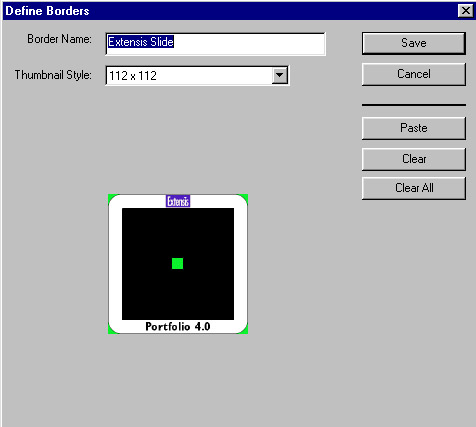The image size is (476, 427).
Task: Click the divider line below Cancel
Action: click(414, 105)
